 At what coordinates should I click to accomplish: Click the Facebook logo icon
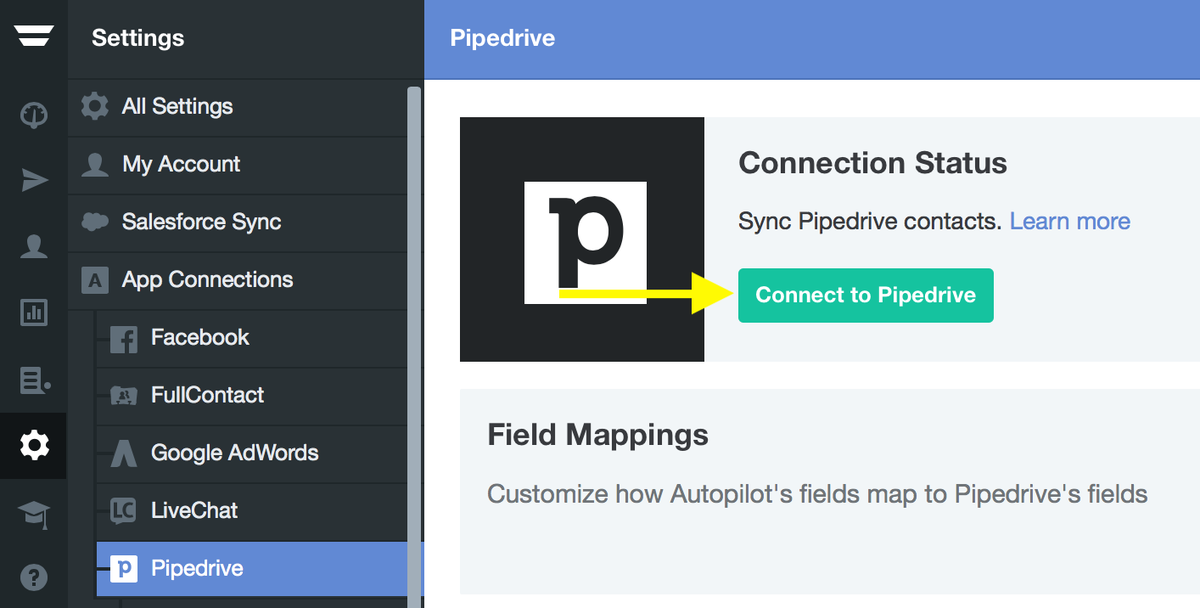124,339
